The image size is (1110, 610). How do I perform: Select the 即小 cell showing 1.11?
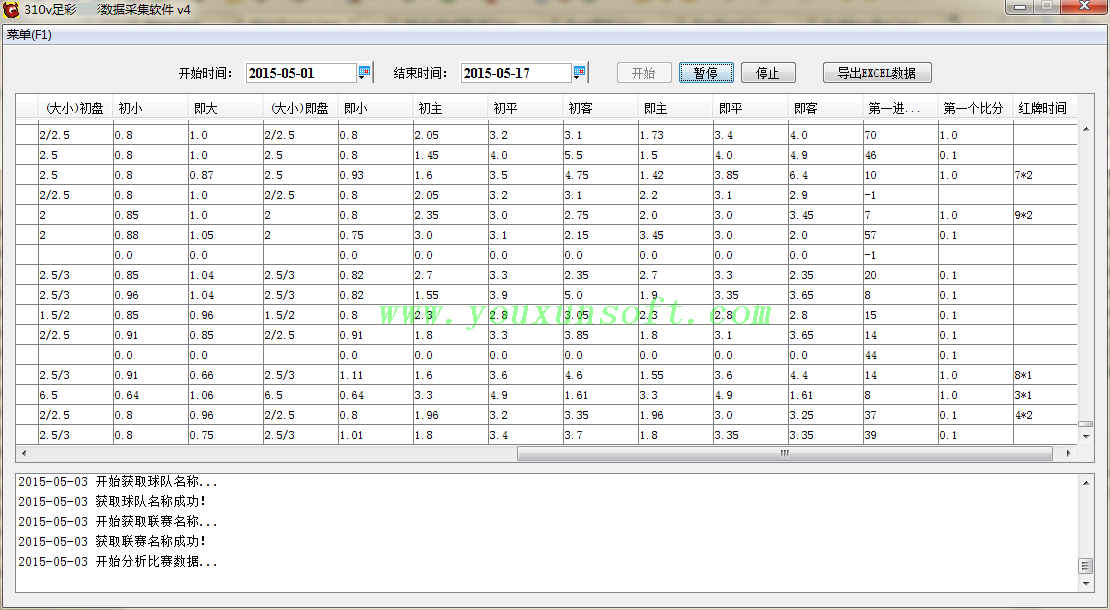pyautogui.click(x=376, y=375)
